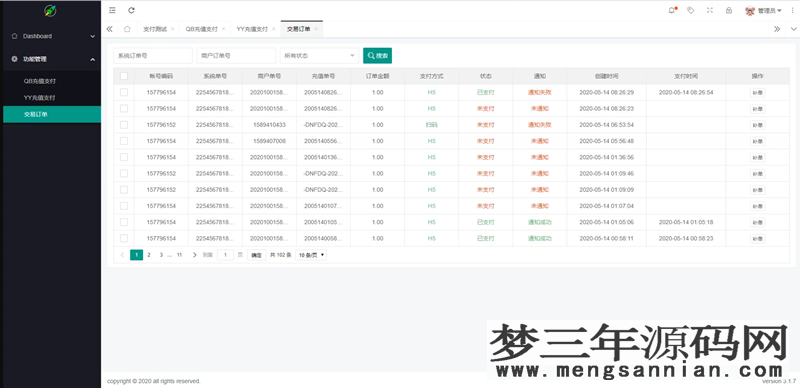Go to page 3 in pagination
Screen dimensions: 800x388
coord(161,255)
